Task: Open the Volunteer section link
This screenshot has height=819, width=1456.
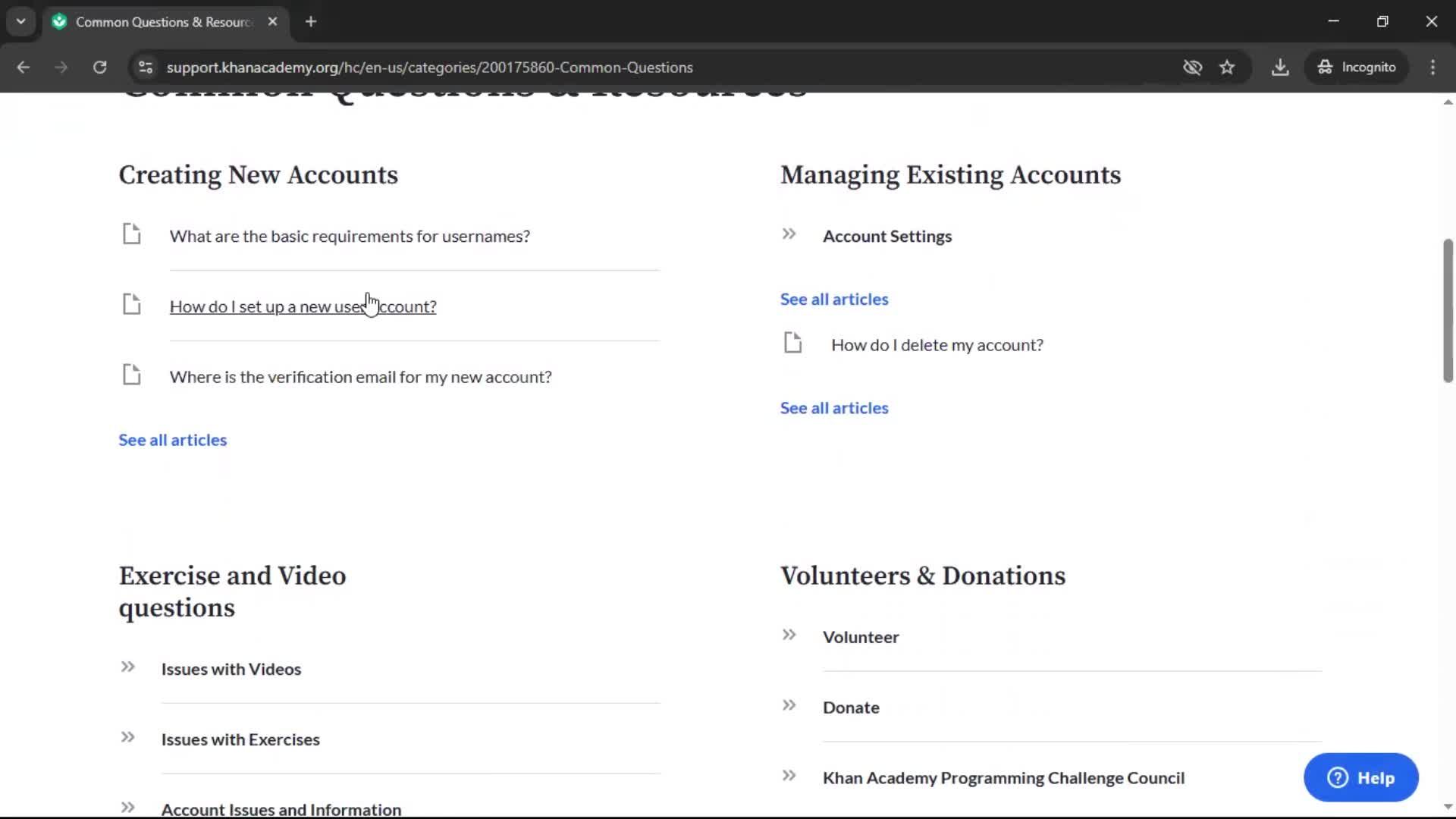Action: click(x=861, y=638)
